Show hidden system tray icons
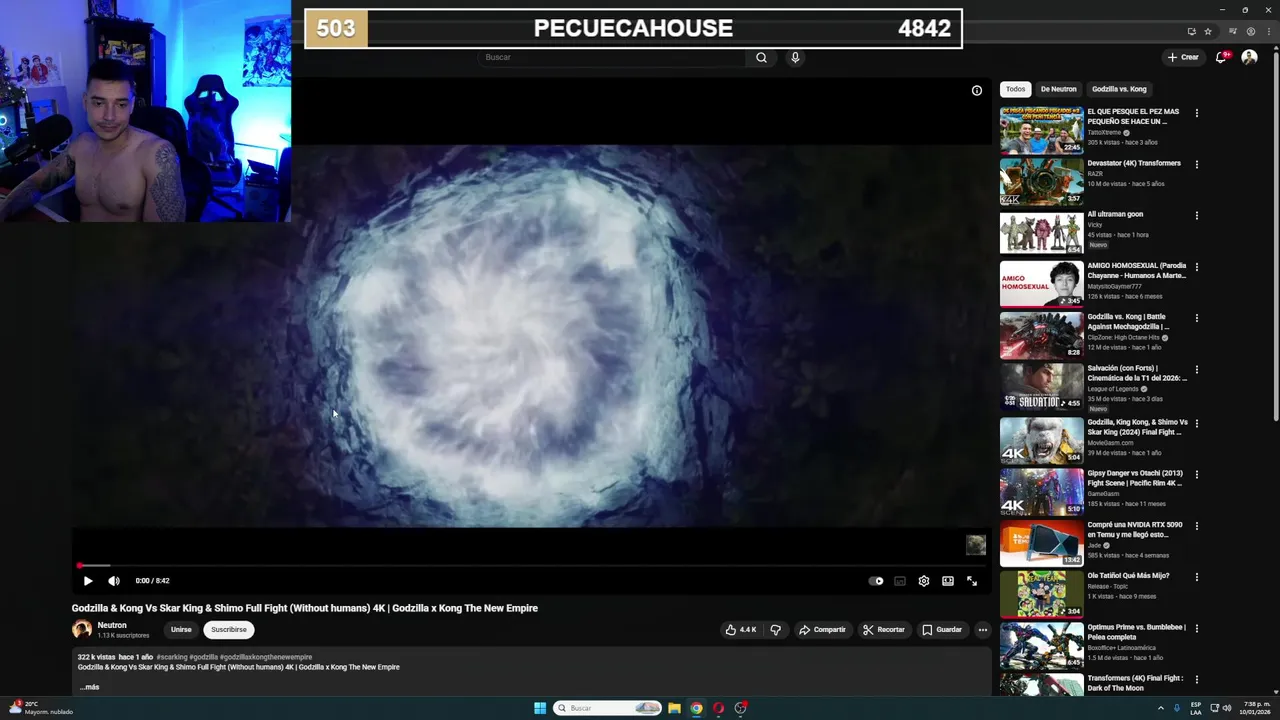 pyautogui.click(x=1161, y=708)
